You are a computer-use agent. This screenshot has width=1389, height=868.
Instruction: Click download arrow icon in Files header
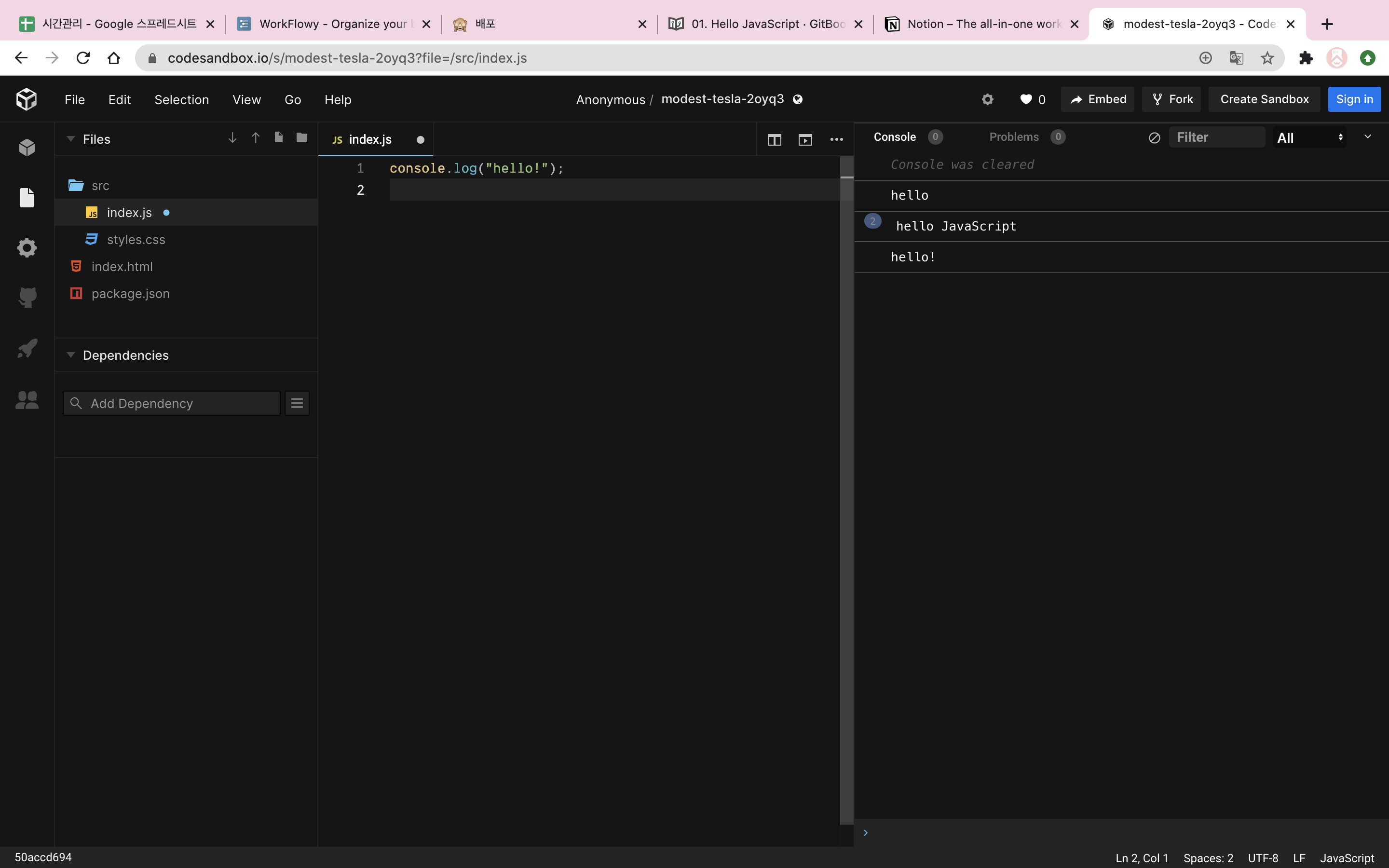pyautogui.click(x=232, y=138)
